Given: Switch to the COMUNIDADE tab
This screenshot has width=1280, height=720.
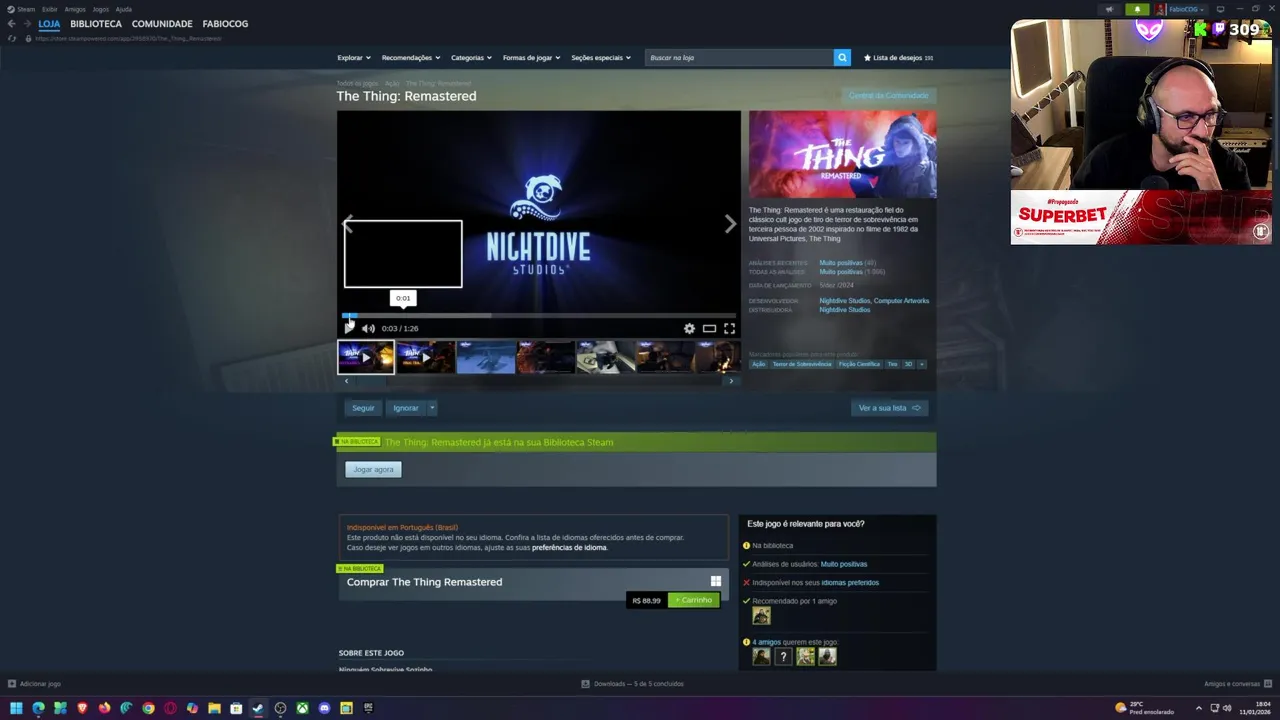Looking at the screenshot, I should click(x=162, y=24).
